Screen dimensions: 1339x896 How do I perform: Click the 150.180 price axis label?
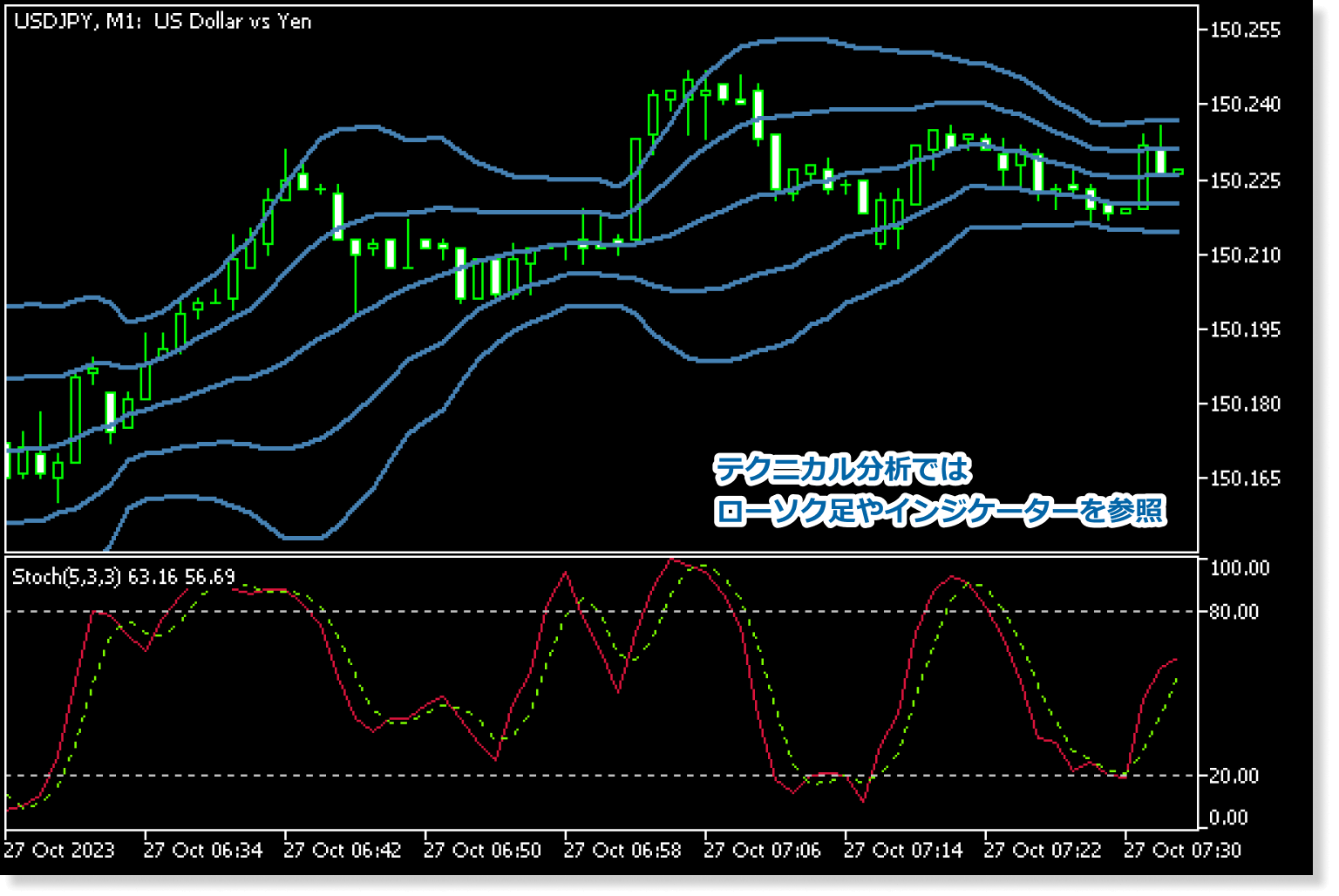tap(1246, 404)
